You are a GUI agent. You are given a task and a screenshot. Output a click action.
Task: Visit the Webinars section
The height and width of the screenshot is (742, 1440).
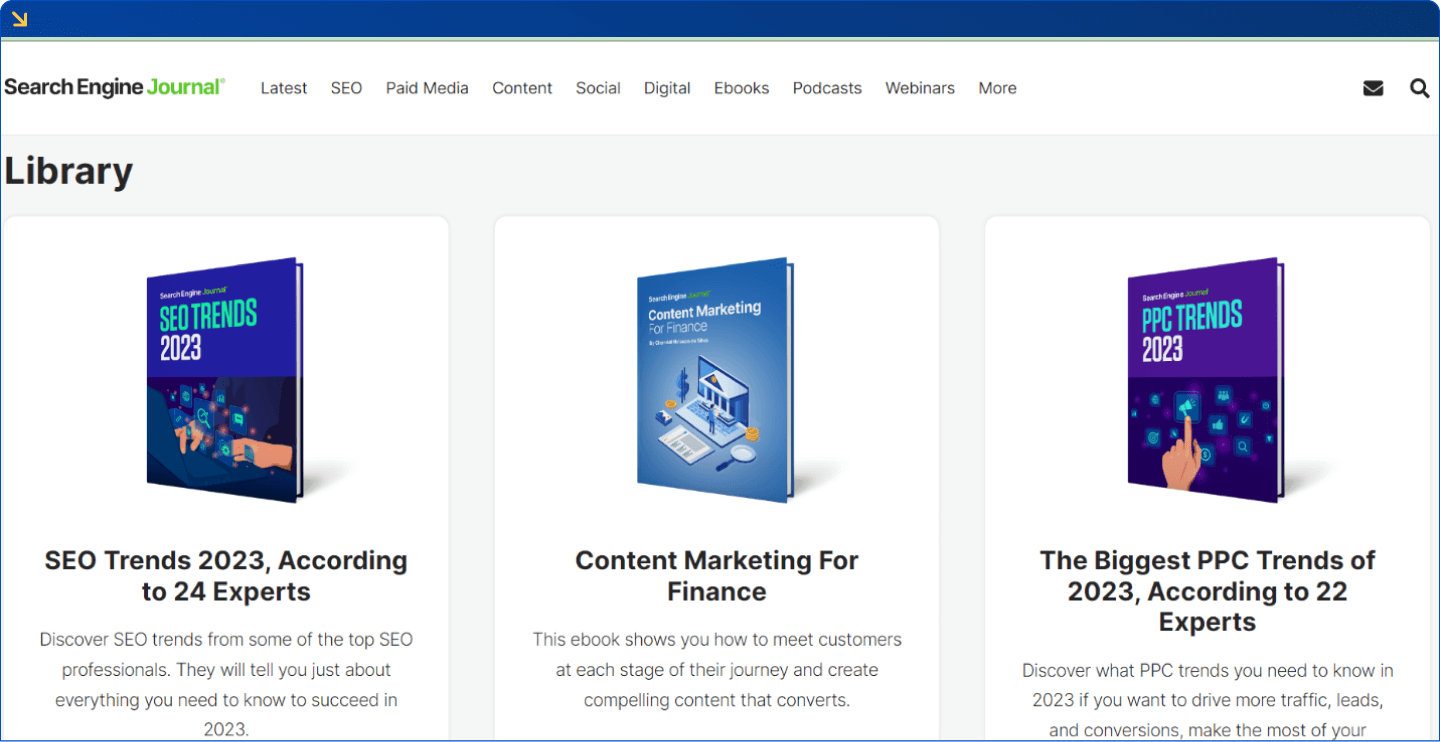tap(920, 88)
